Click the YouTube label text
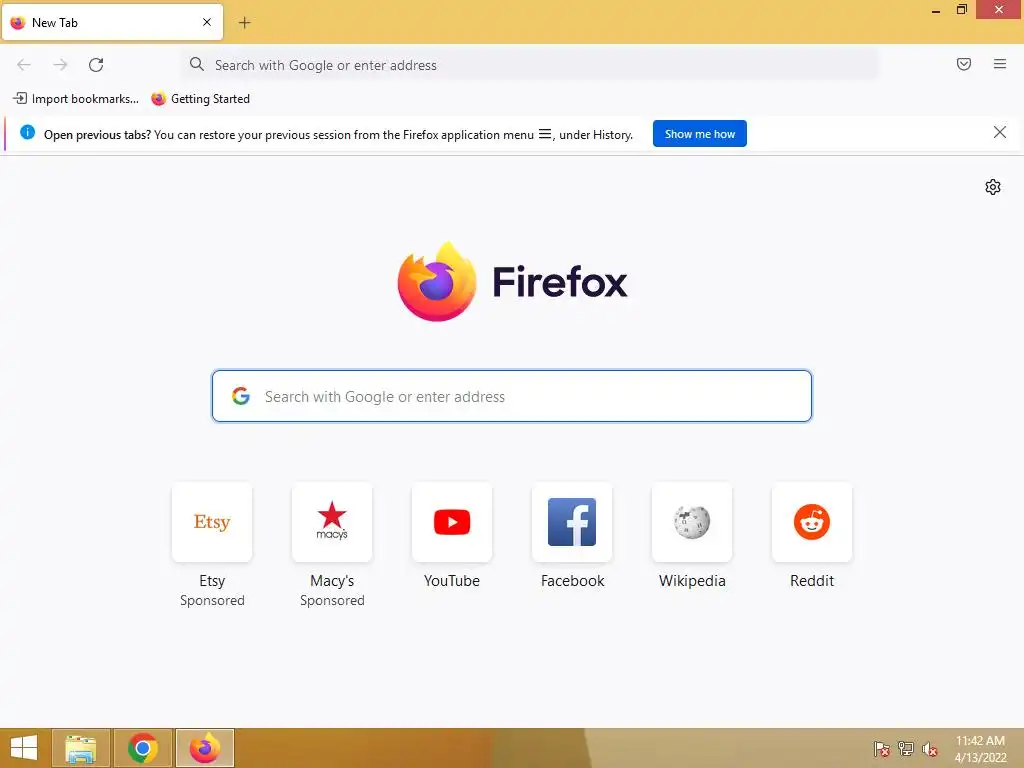This screenshot has height=768, width=1024. [452, 581]
